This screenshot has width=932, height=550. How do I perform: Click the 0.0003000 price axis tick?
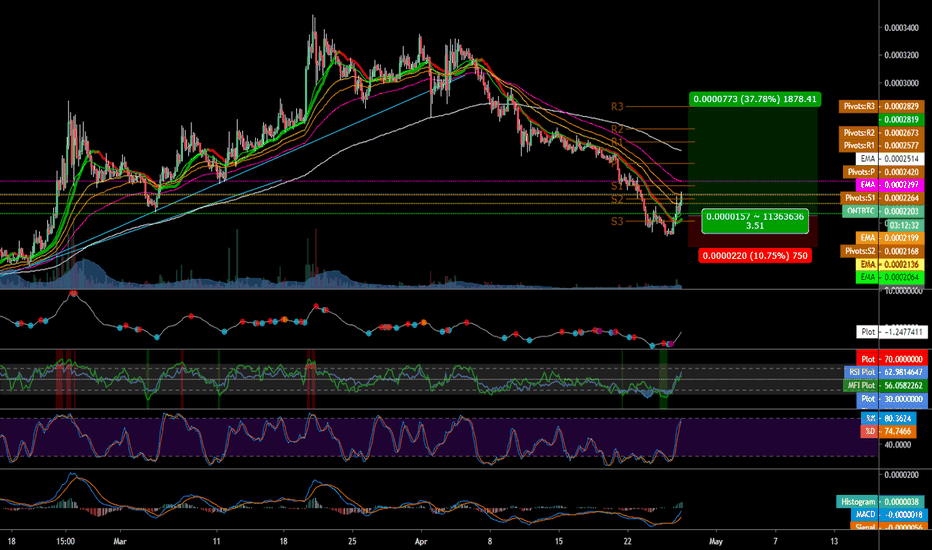coord(901,83)
